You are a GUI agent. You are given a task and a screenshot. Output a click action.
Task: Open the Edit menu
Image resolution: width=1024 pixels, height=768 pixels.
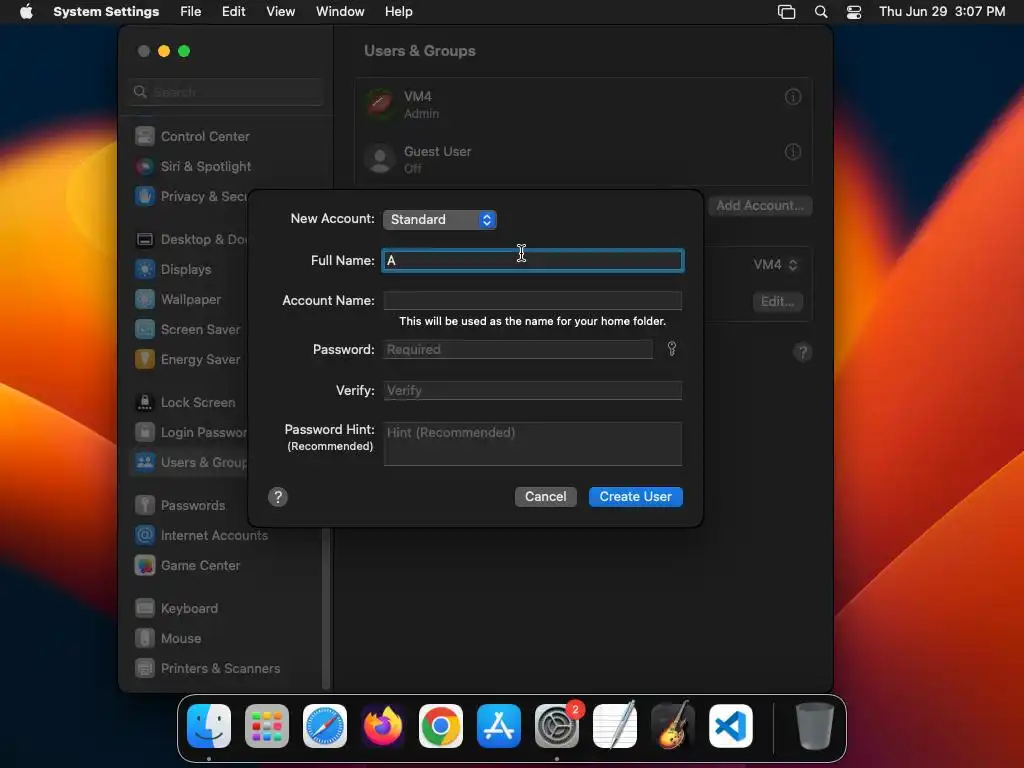click(x=233, y=12)
